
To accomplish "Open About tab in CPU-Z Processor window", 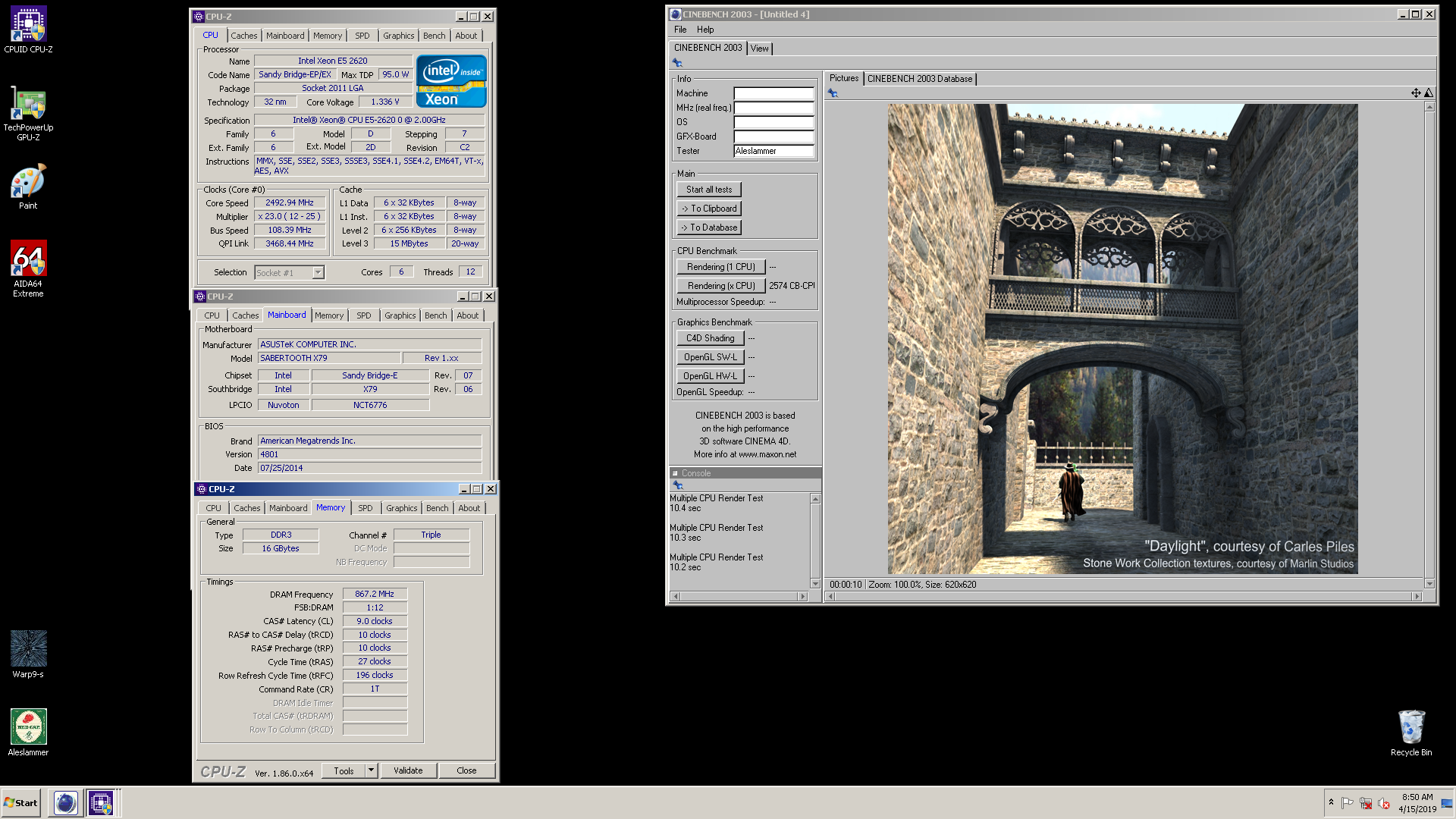I will coord(466,36).
